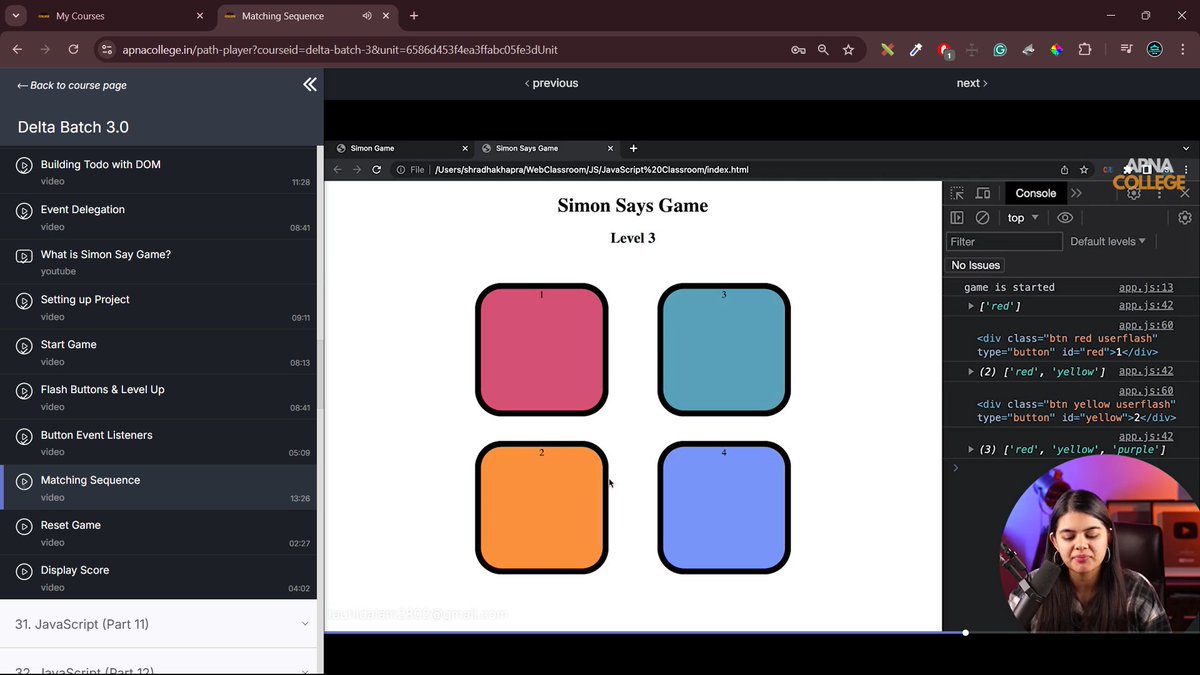Screen dimensions: 1200x675
Task: Open the app.js:13 source link
Action: 1146,288
